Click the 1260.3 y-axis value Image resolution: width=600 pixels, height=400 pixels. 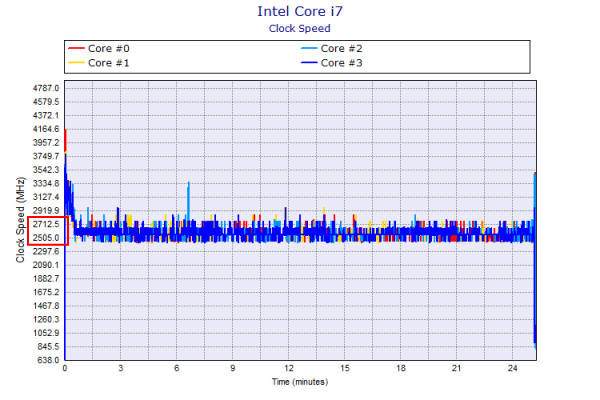[46, 319]
